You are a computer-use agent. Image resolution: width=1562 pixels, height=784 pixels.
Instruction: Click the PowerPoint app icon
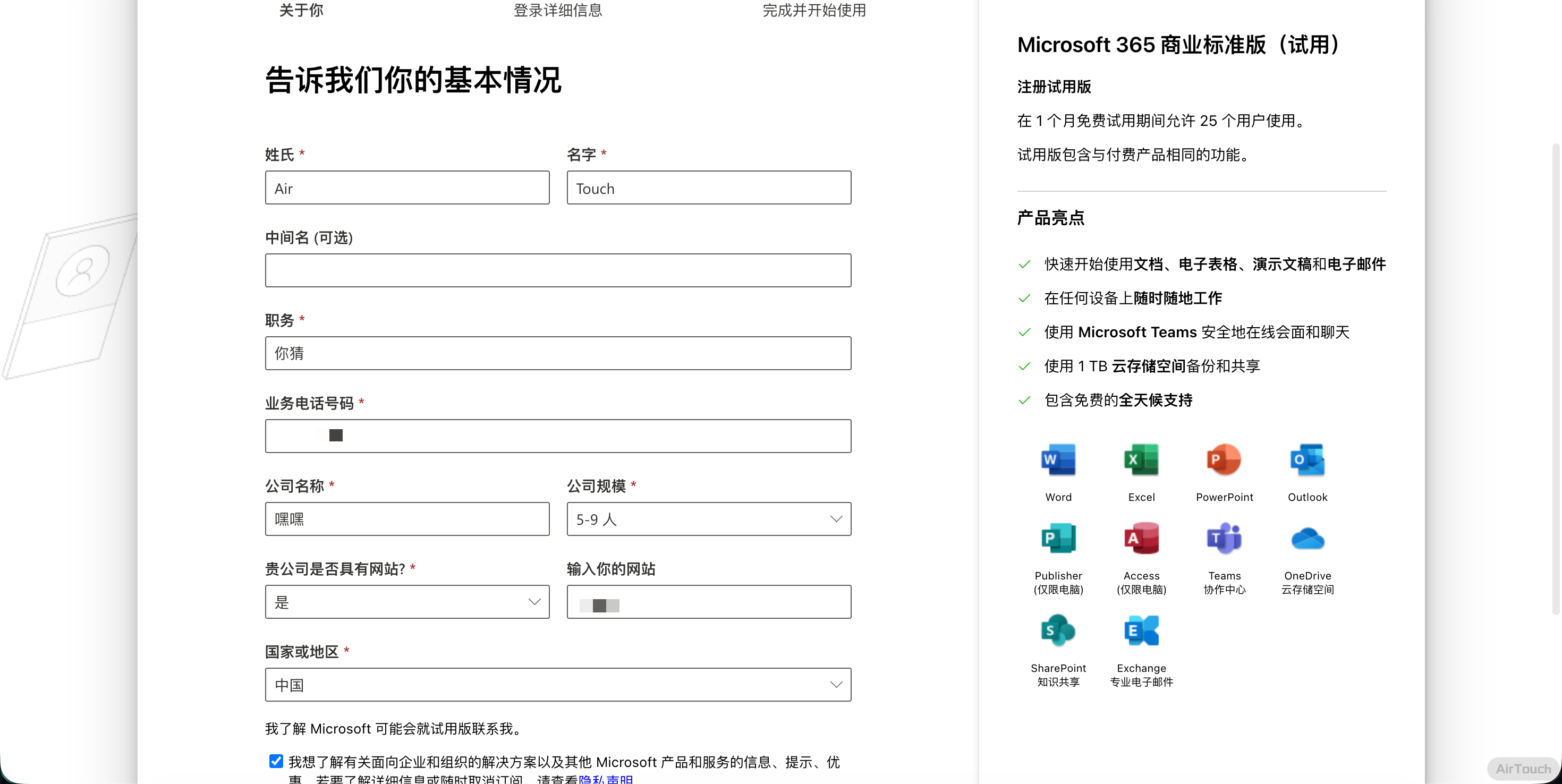coord(1224,460)
